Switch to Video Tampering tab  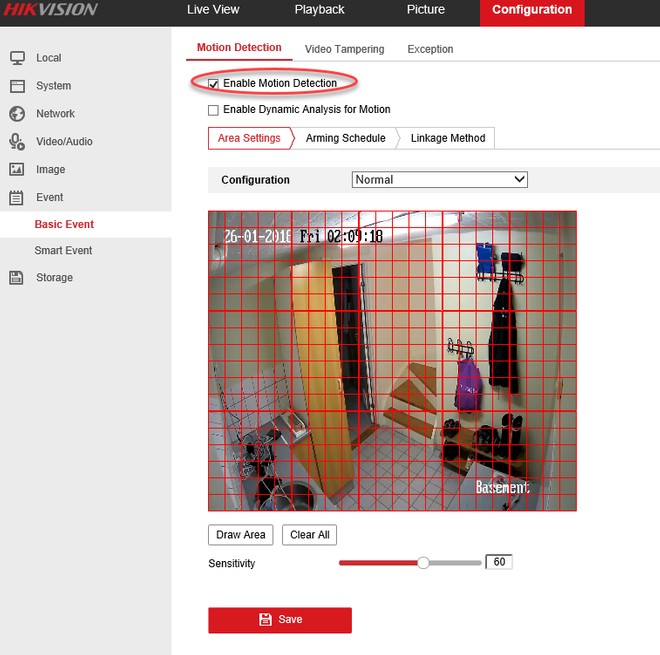(345, 49)
